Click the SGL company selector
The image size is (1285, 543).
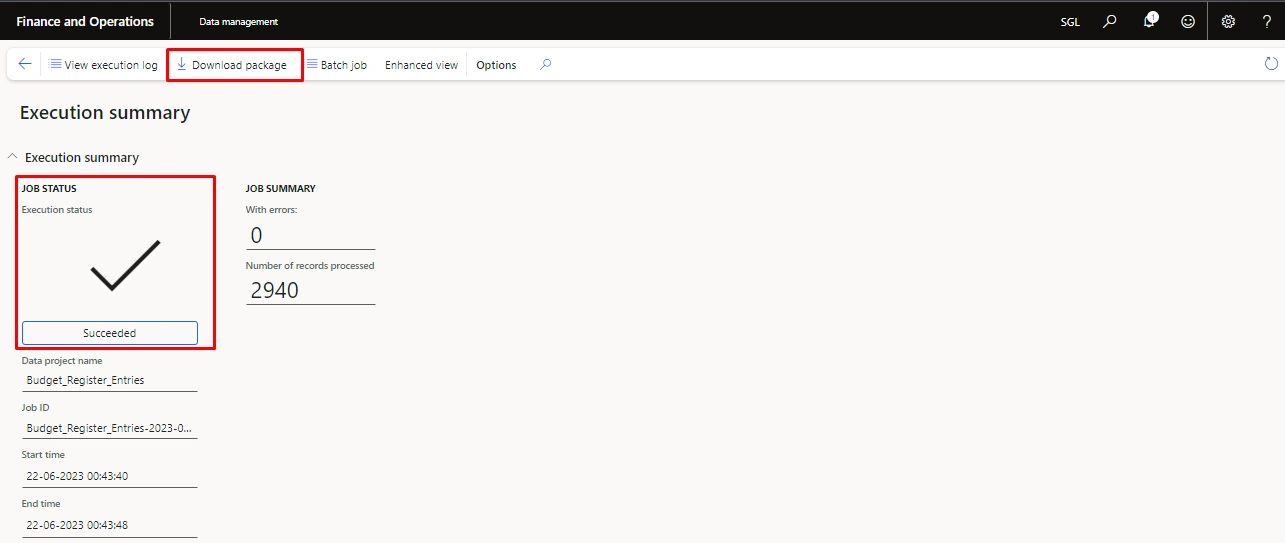(x=1070, y=22)
